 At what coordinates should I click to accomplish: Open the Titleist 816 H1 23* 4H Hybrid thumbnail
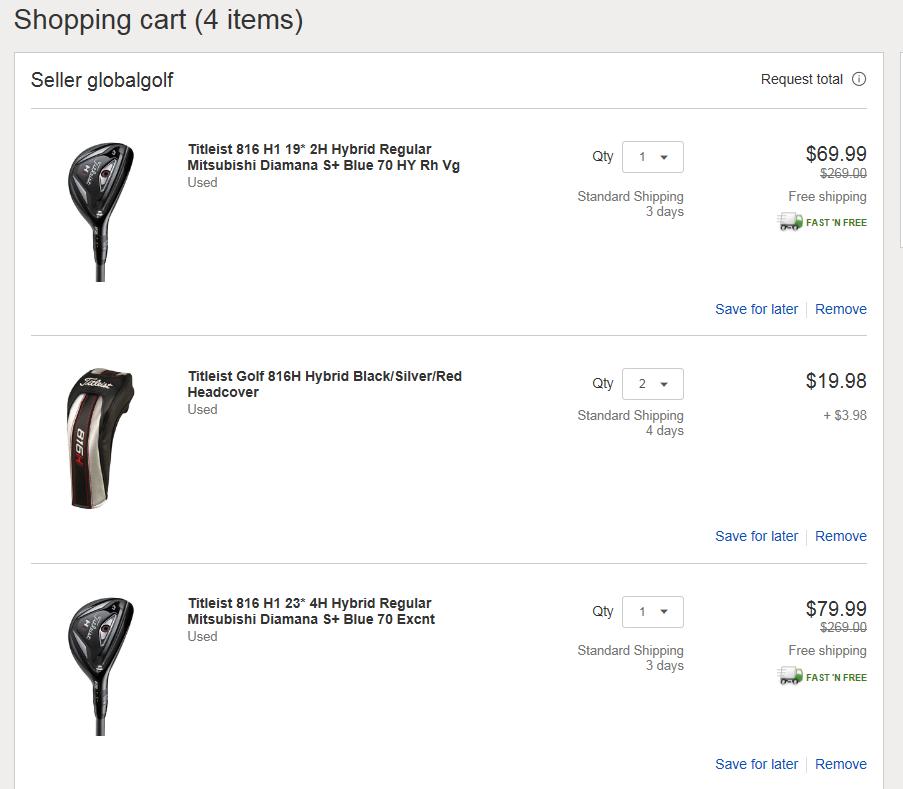(99, 666)
